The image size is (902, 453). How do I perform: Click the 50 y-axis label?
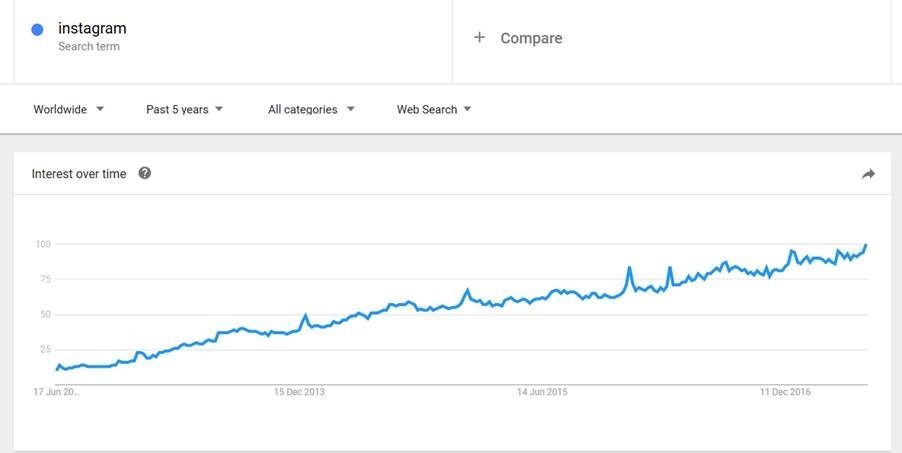coord(44,314)
